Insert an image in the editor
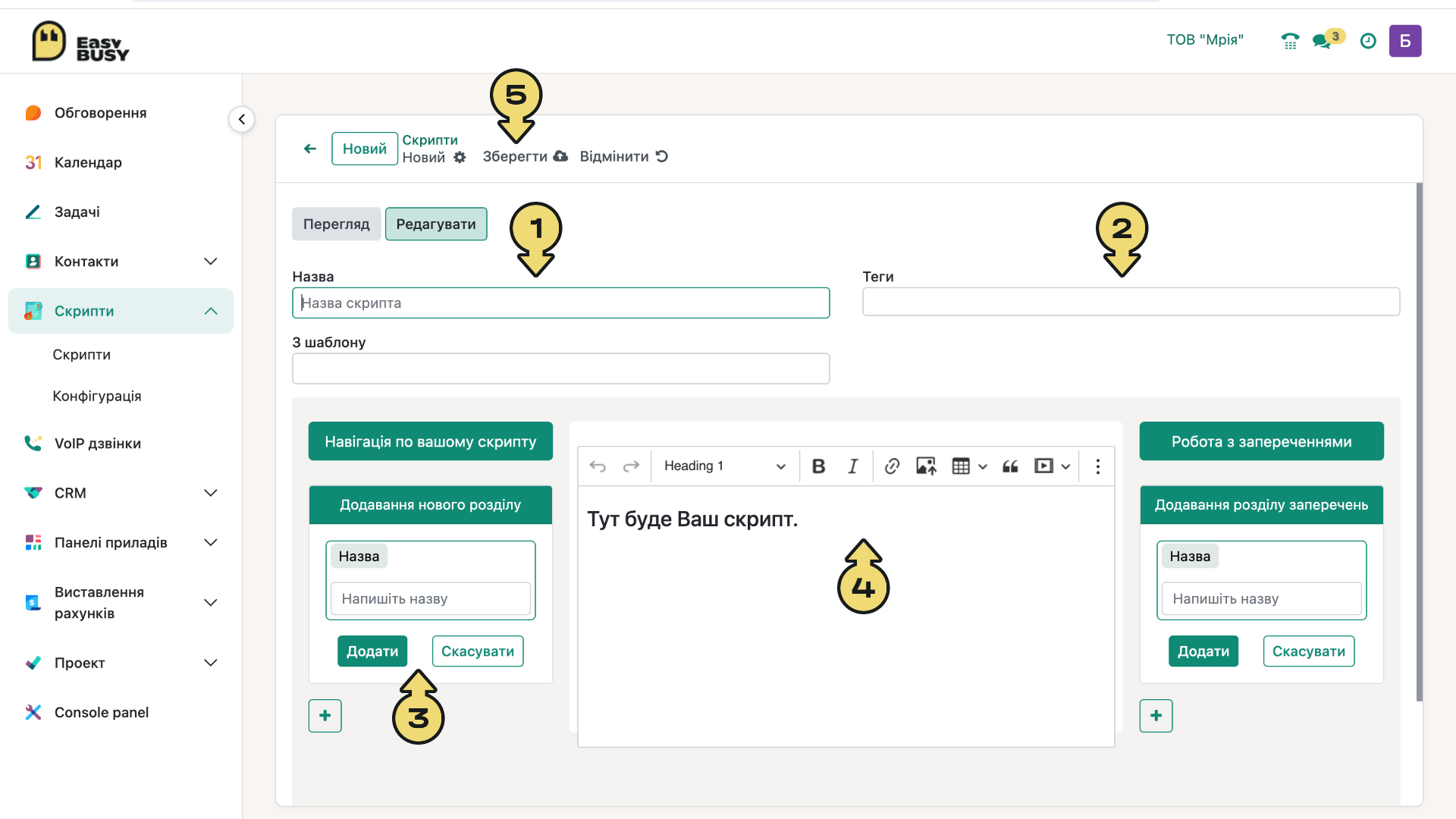 pos(926,466)
